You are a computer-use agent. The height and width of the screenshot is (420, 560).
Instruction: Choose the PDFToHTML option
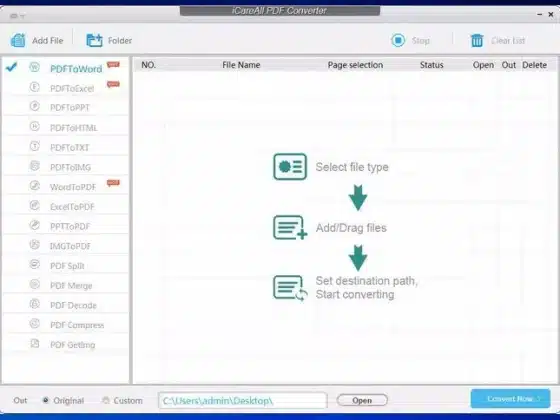(x=74, y=128)
